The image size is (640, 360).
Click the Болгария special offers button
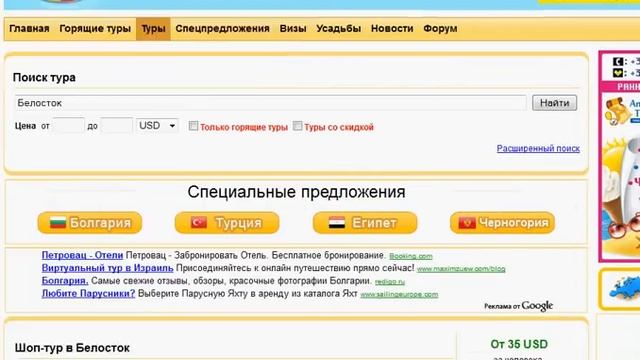pos(90,223)
